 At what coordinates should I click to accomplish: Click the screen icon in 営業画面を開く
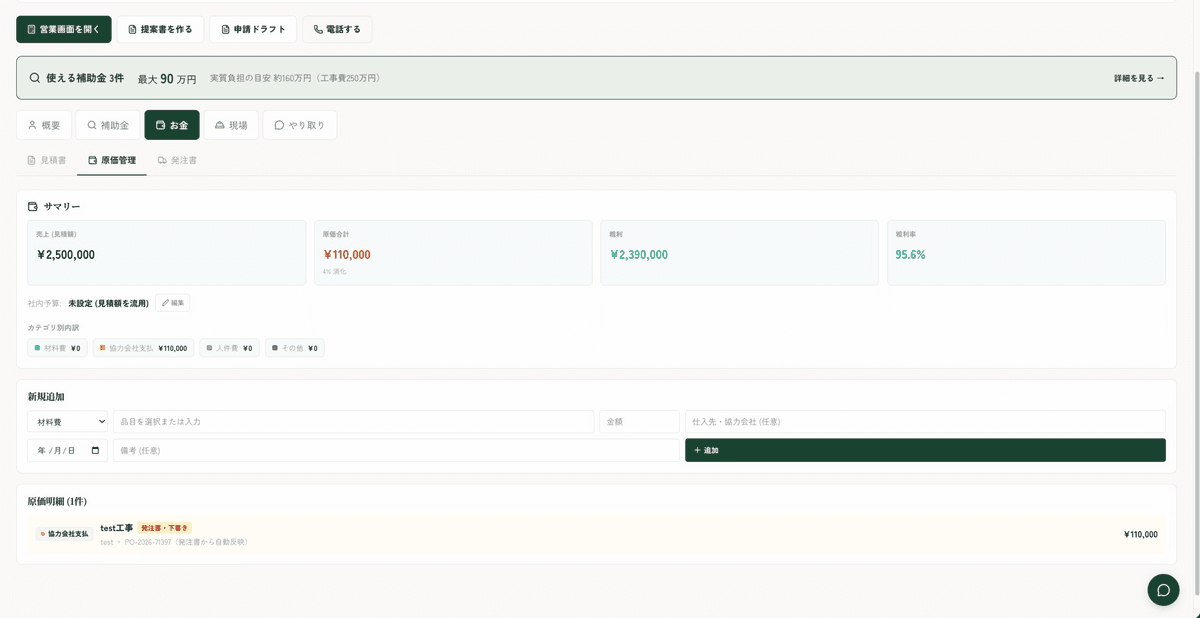point(32,29)
